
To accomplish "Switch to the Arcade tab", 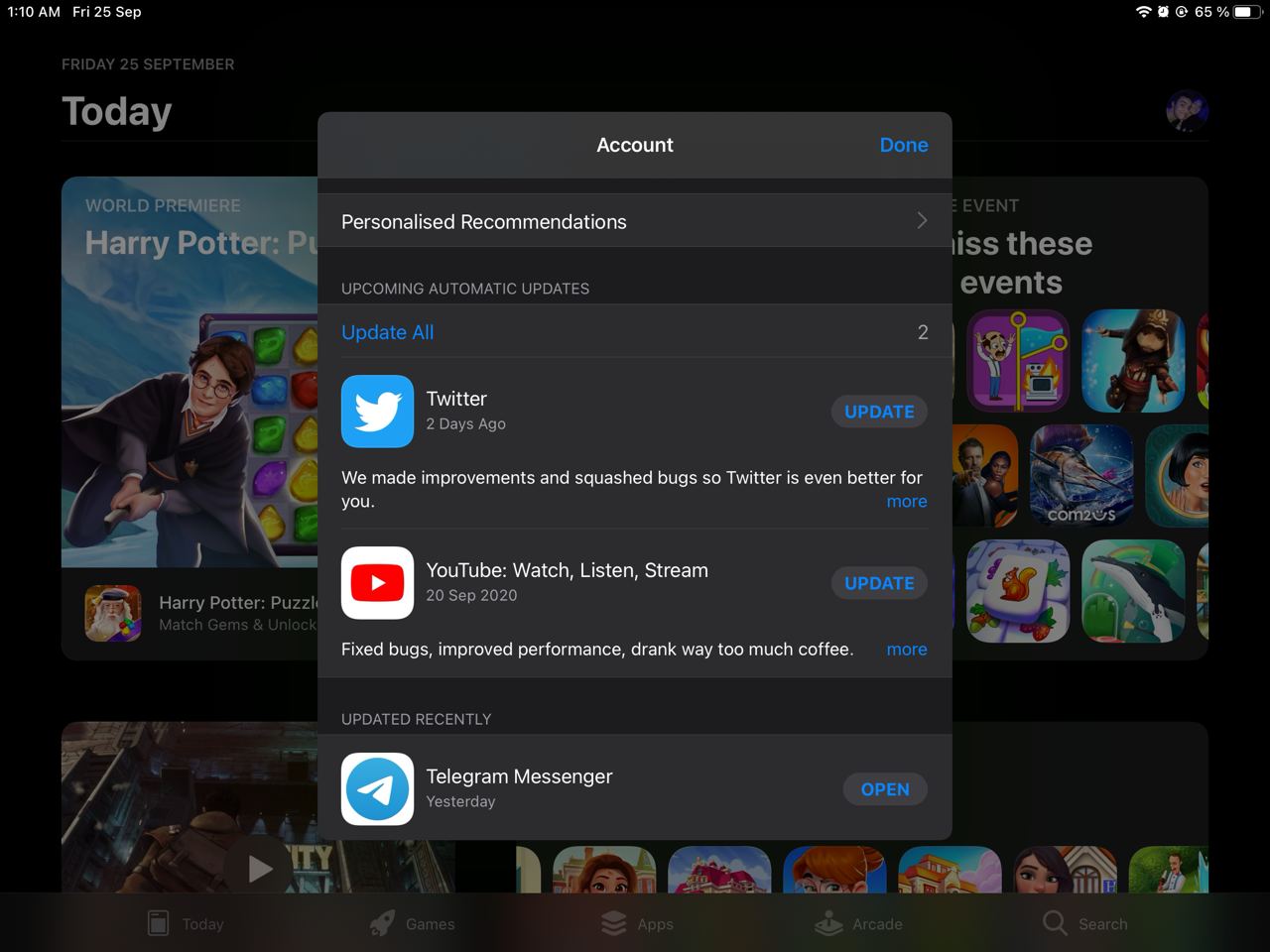I will coord(858,923).
